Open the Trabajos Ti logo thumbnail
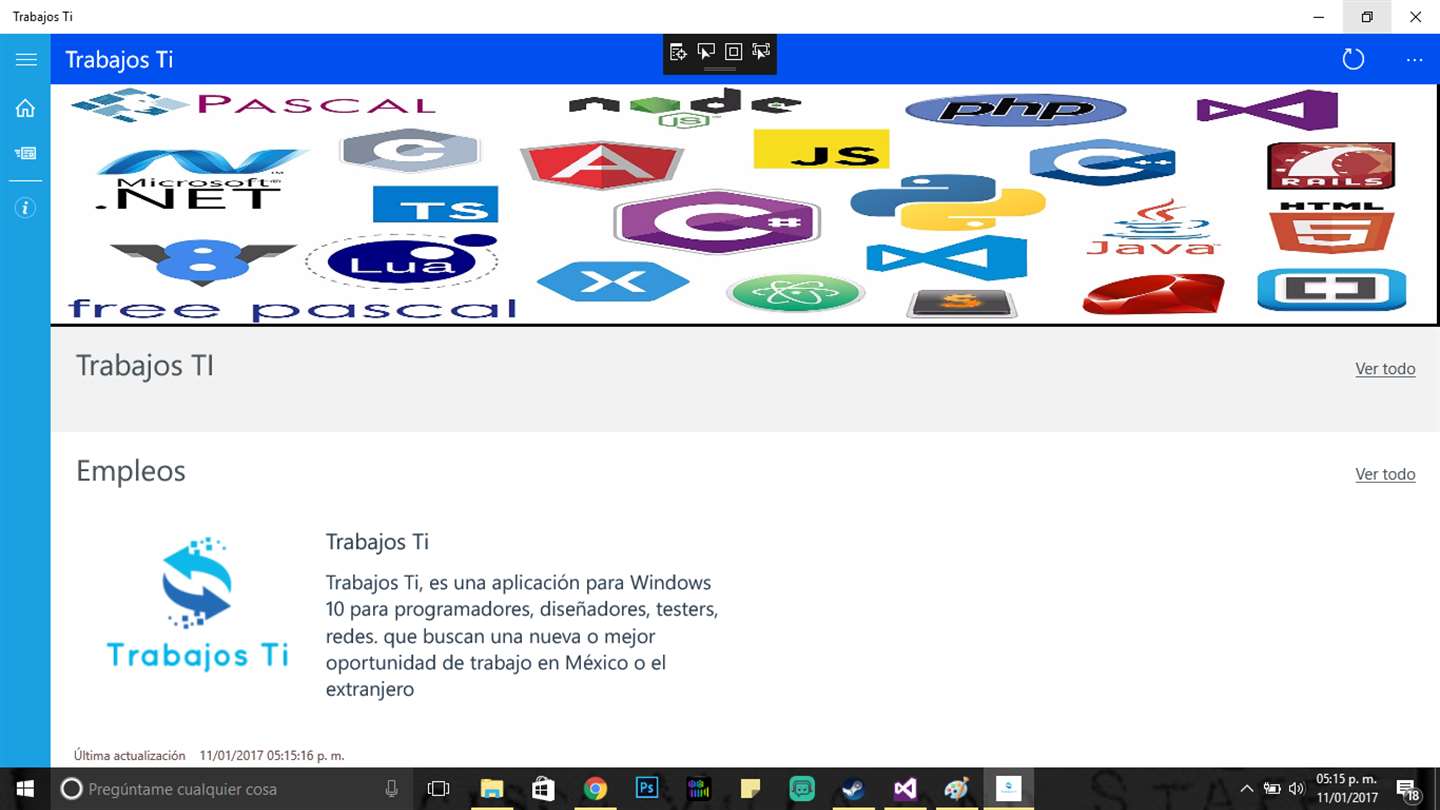The image size is (1440, 810). click(x=198, y=605)
